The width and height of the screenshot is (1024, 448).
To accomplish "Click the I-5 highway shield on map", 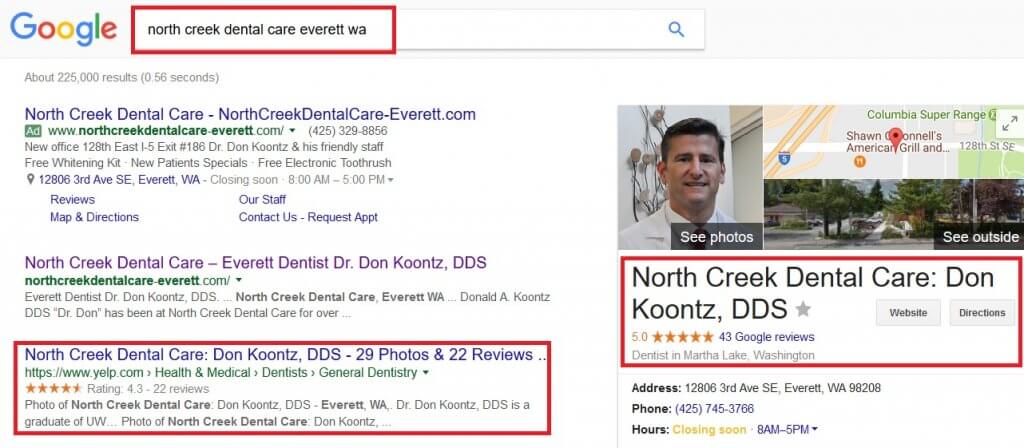I will [784, 157].
